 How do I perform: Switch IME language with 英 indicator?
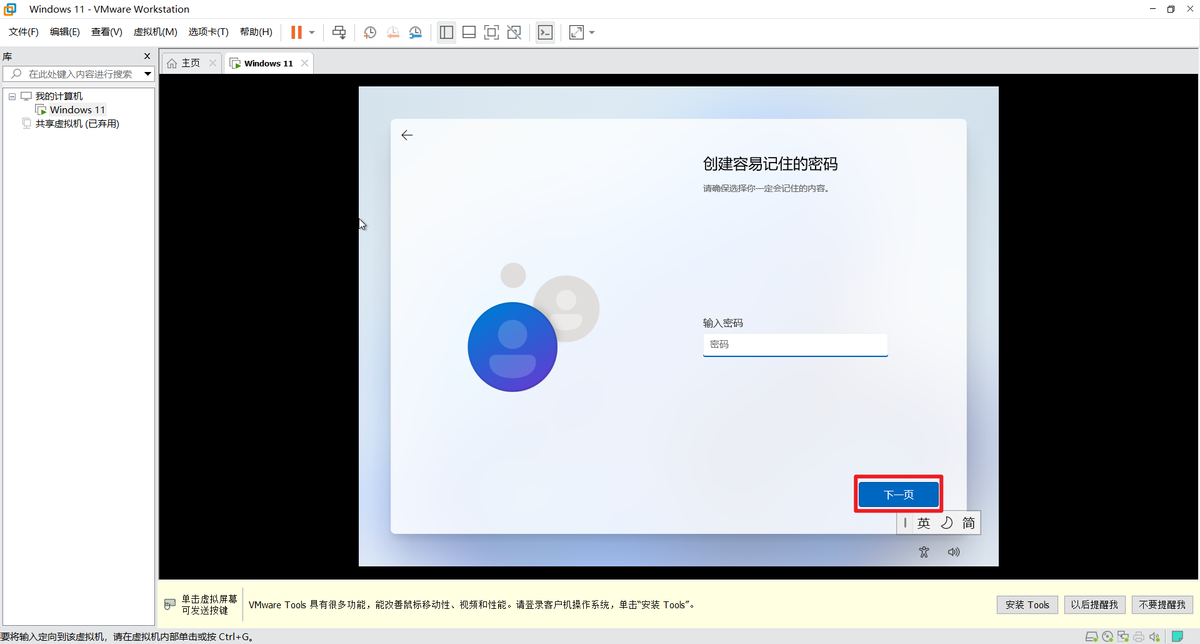click(x=924, y=523)
